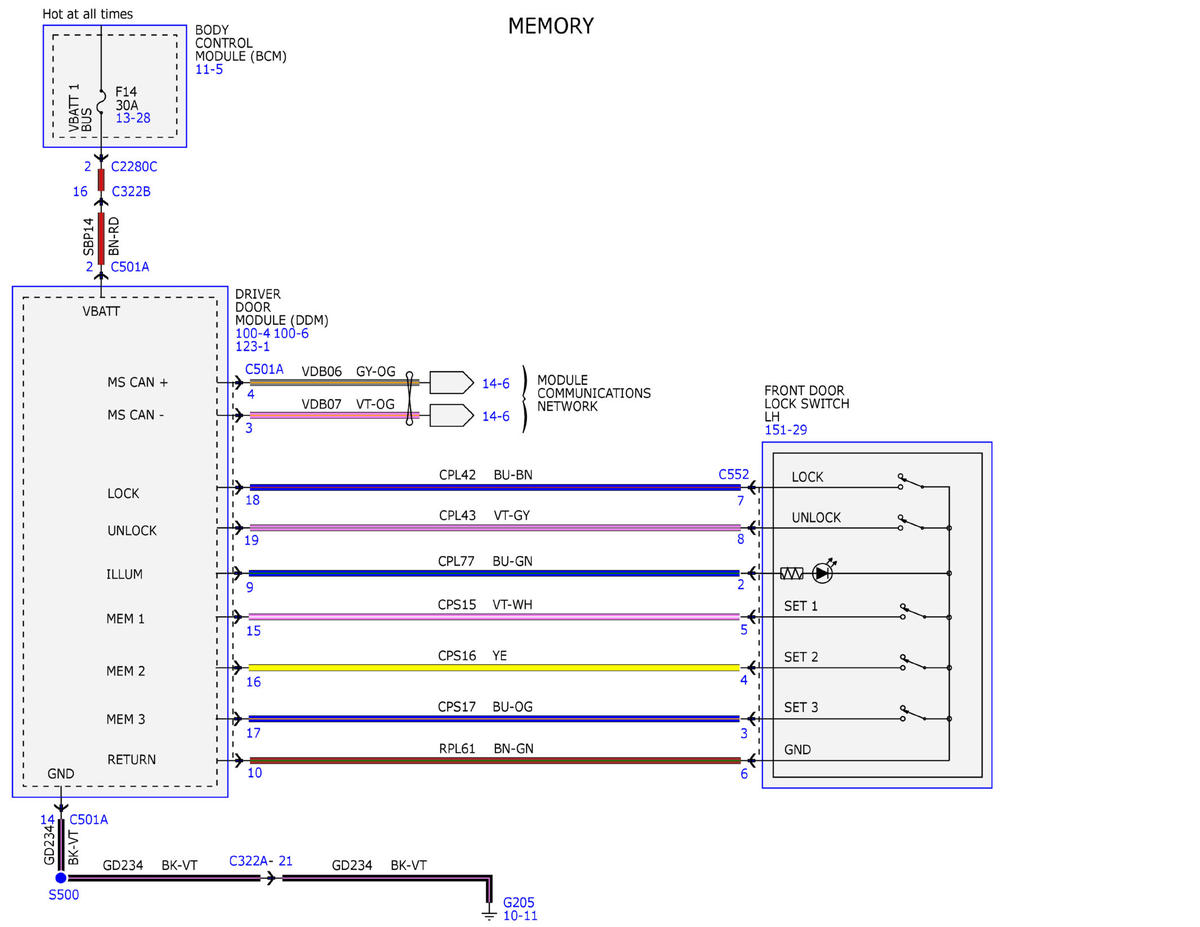The width and height of the screenshot is (1200, 927).
Task: Select the C322A connector label on ground wire
Action: (248, 860)
